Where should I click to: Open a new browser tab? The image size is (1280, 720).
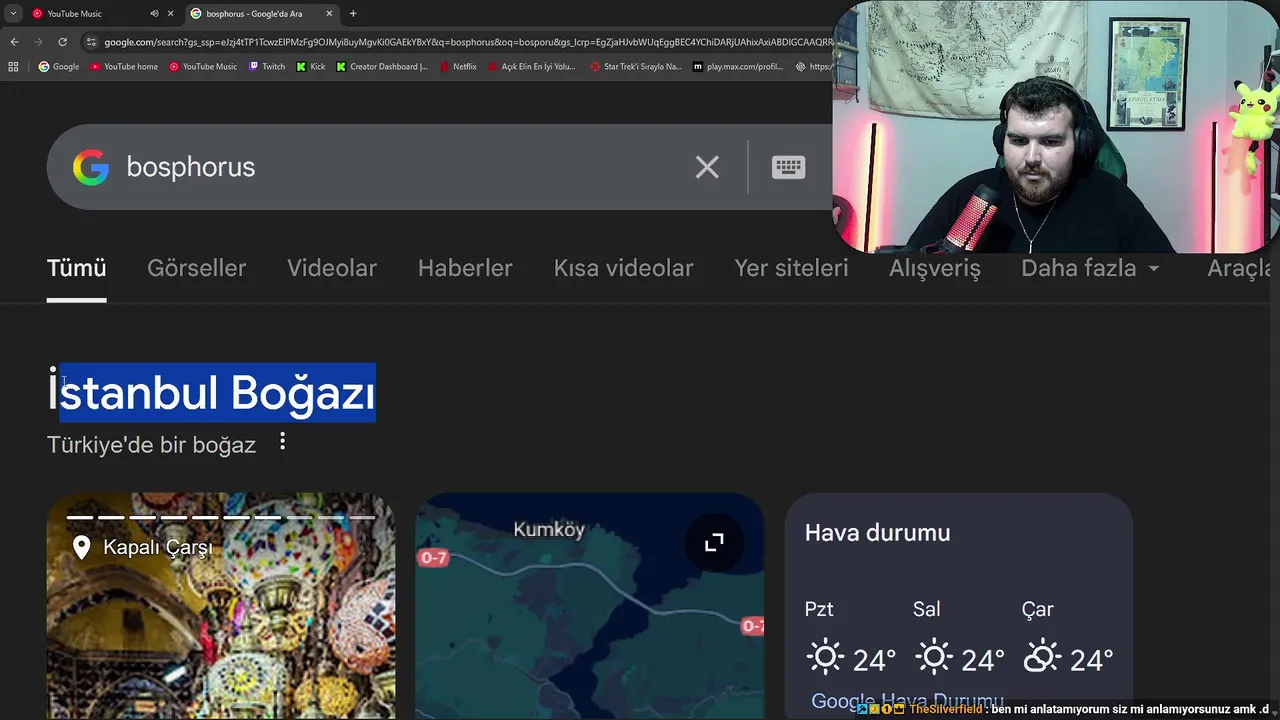click(x=353, y=14)
